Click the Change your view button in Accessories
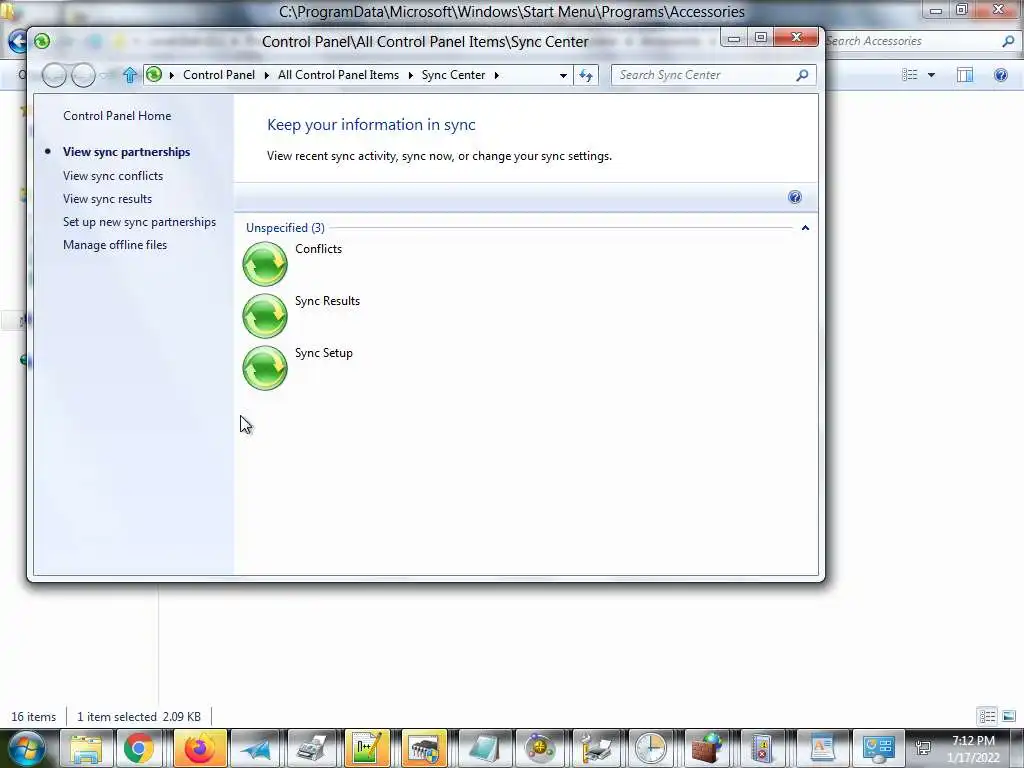The width and height of the screenshot is (1024, 768). click(x=910, y=75)
